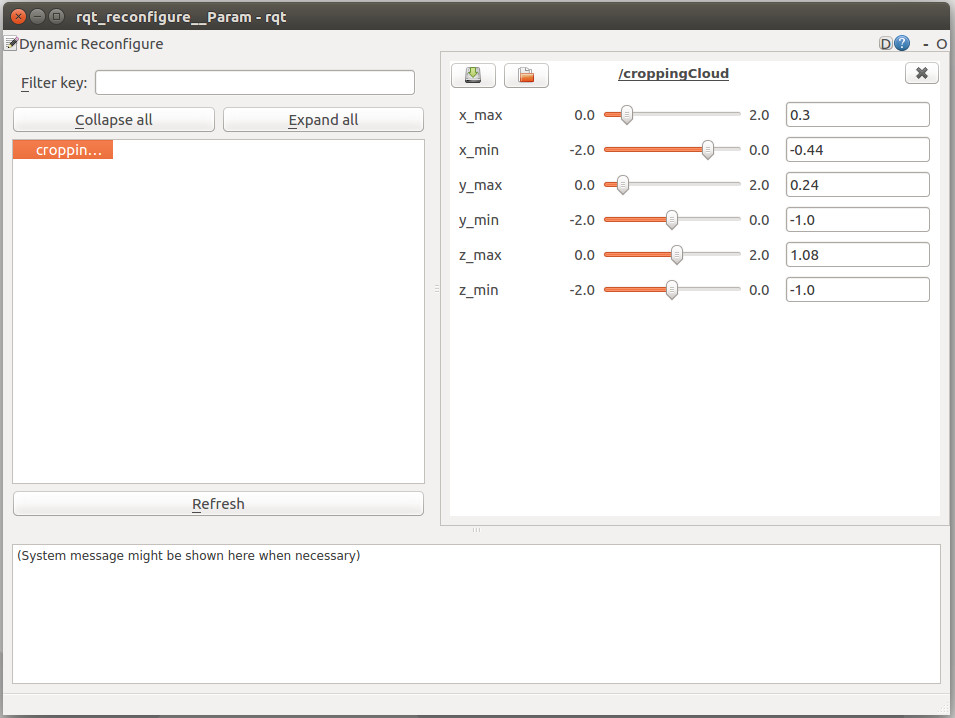Close the /croppingCloud parameter panel

click(921, 74)
